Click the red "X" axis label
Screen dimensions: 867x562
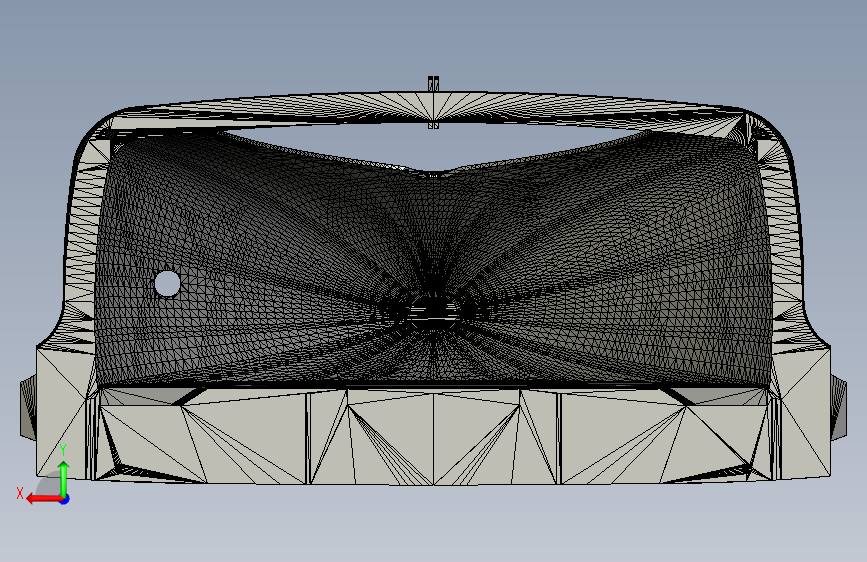tap(20, 493)
